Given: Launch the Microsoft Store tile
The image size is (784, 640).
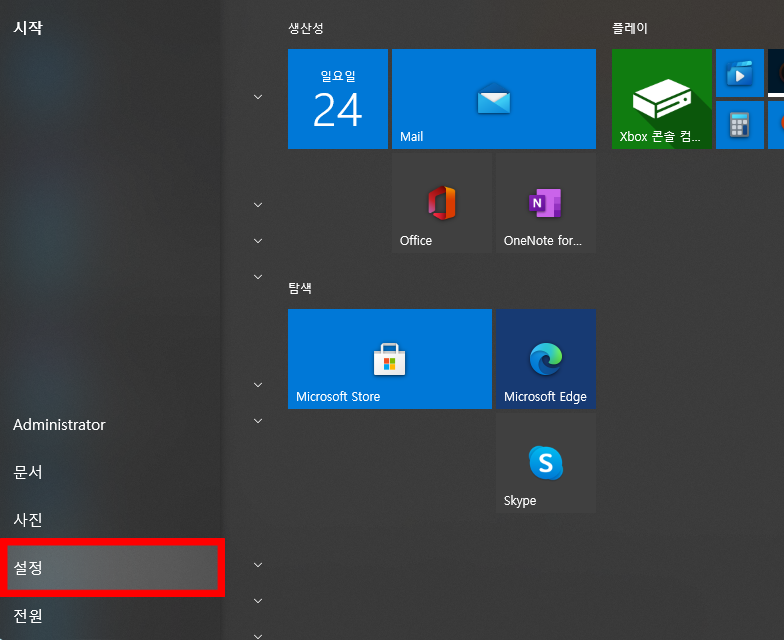Looking at the screenshot, I should coord(390,358).
